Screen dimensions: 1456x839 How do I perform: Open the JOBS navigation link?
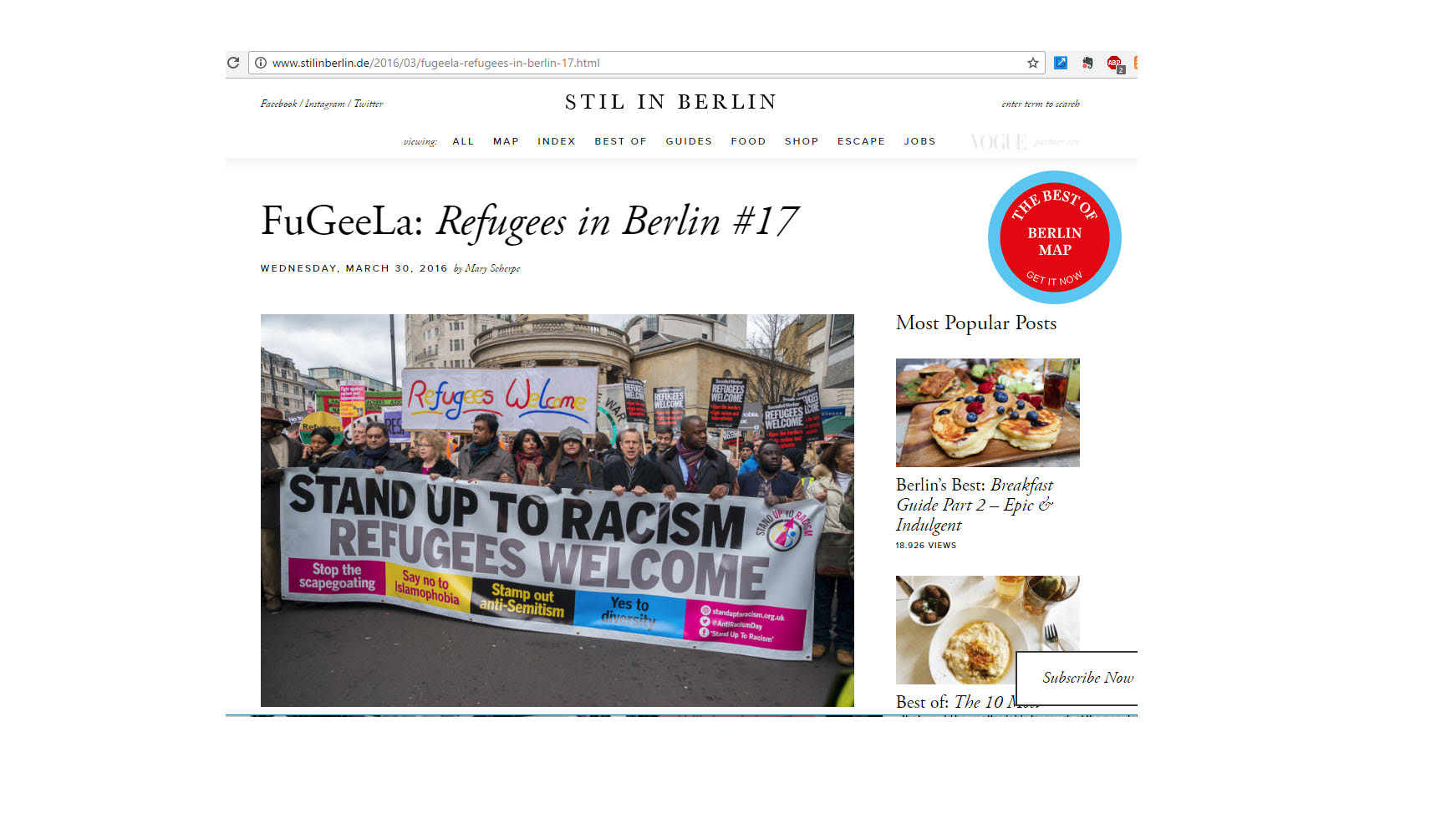point(919,141)
